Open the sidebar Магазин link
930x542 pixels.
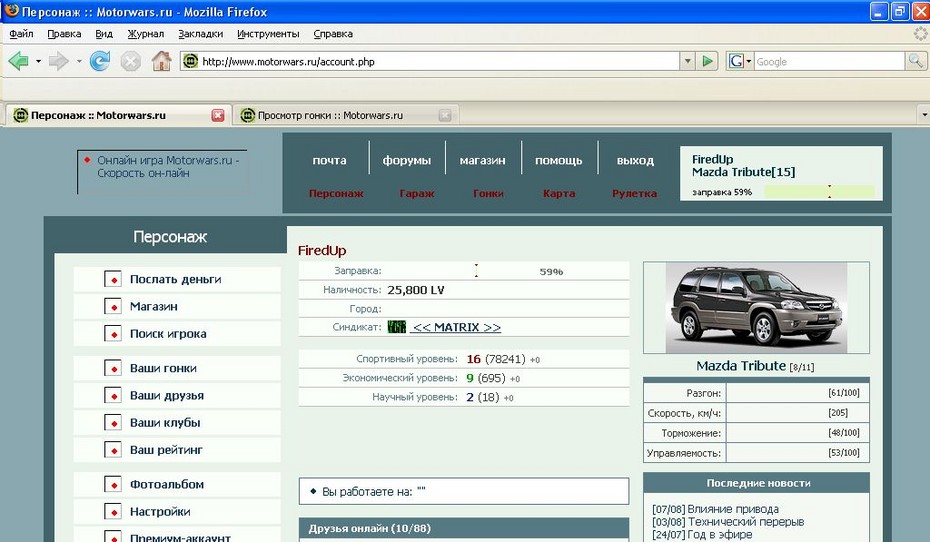[154, 307]
